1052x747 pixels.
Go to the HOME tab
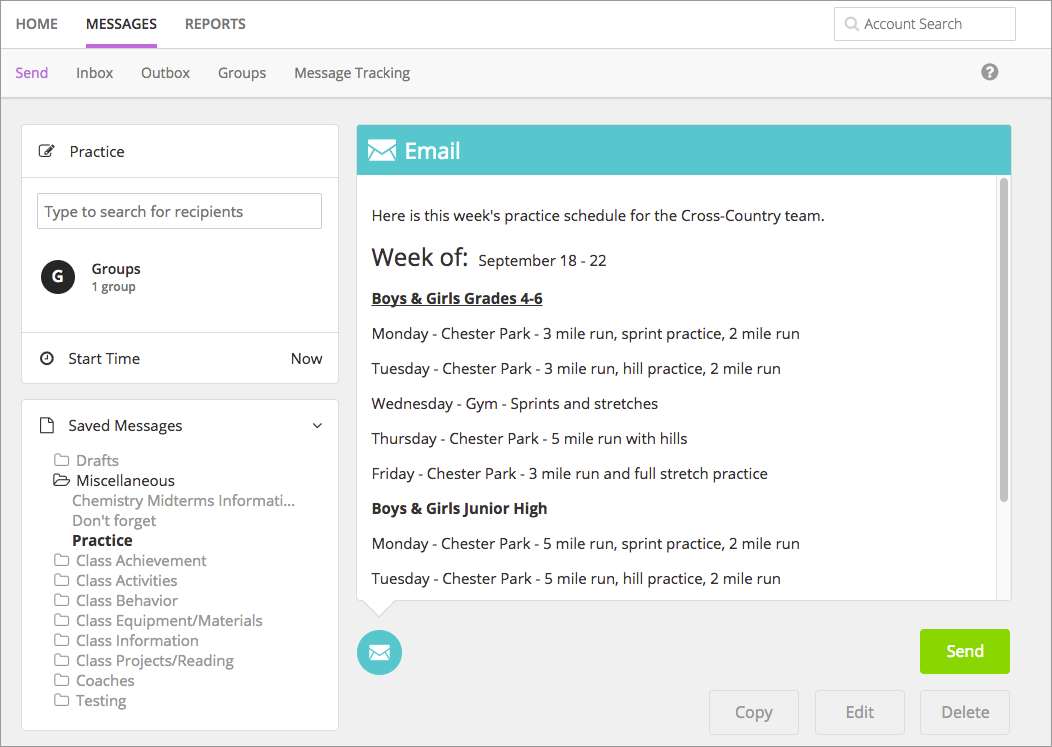pyautogui.click(x=37, y=24)
